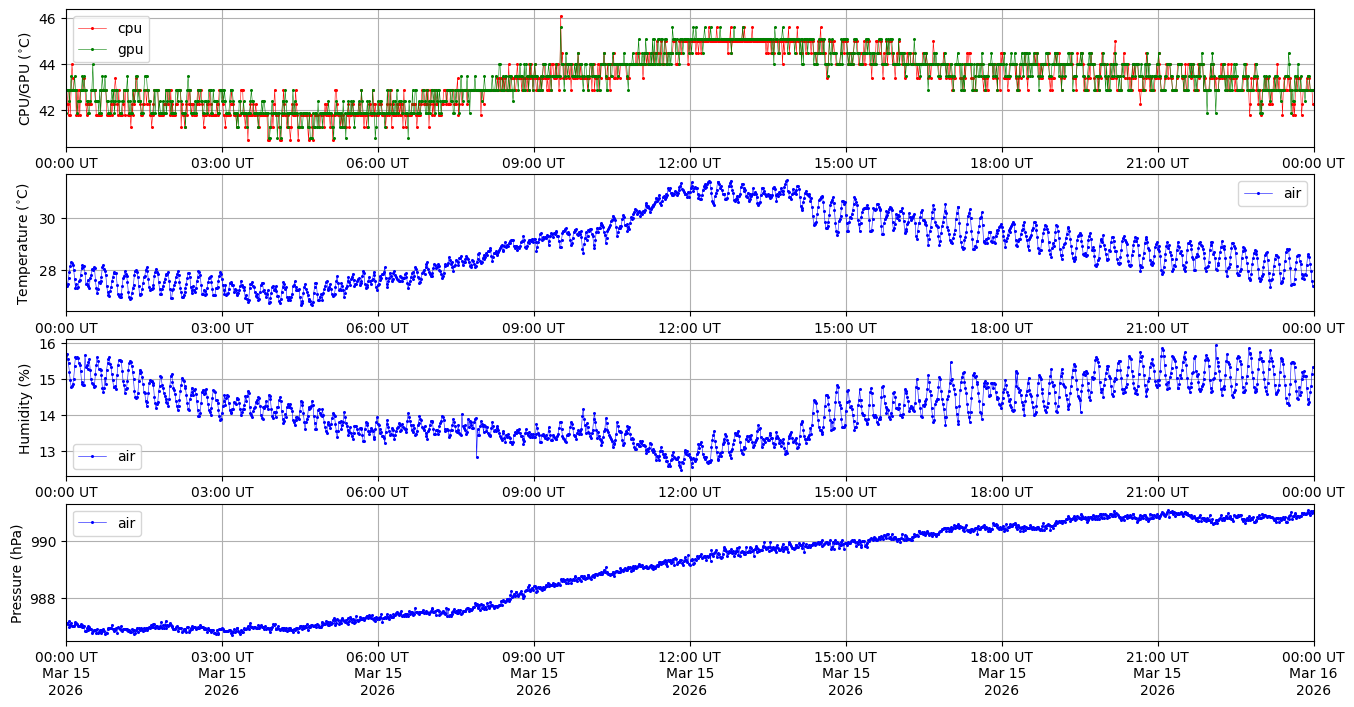Click the 'Pressure (hPa)' y-axis label
This screenshot has width=1354, height=707.
17,573
